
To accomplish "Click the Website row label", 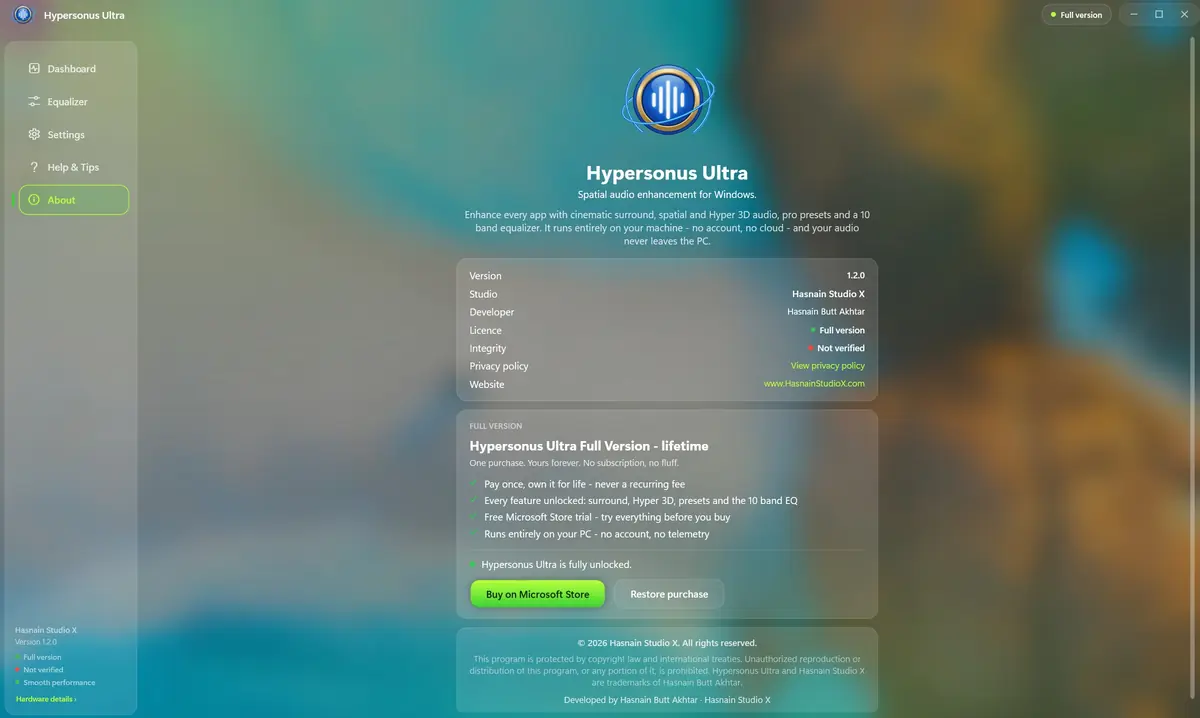I will click(x=487, y=384).
